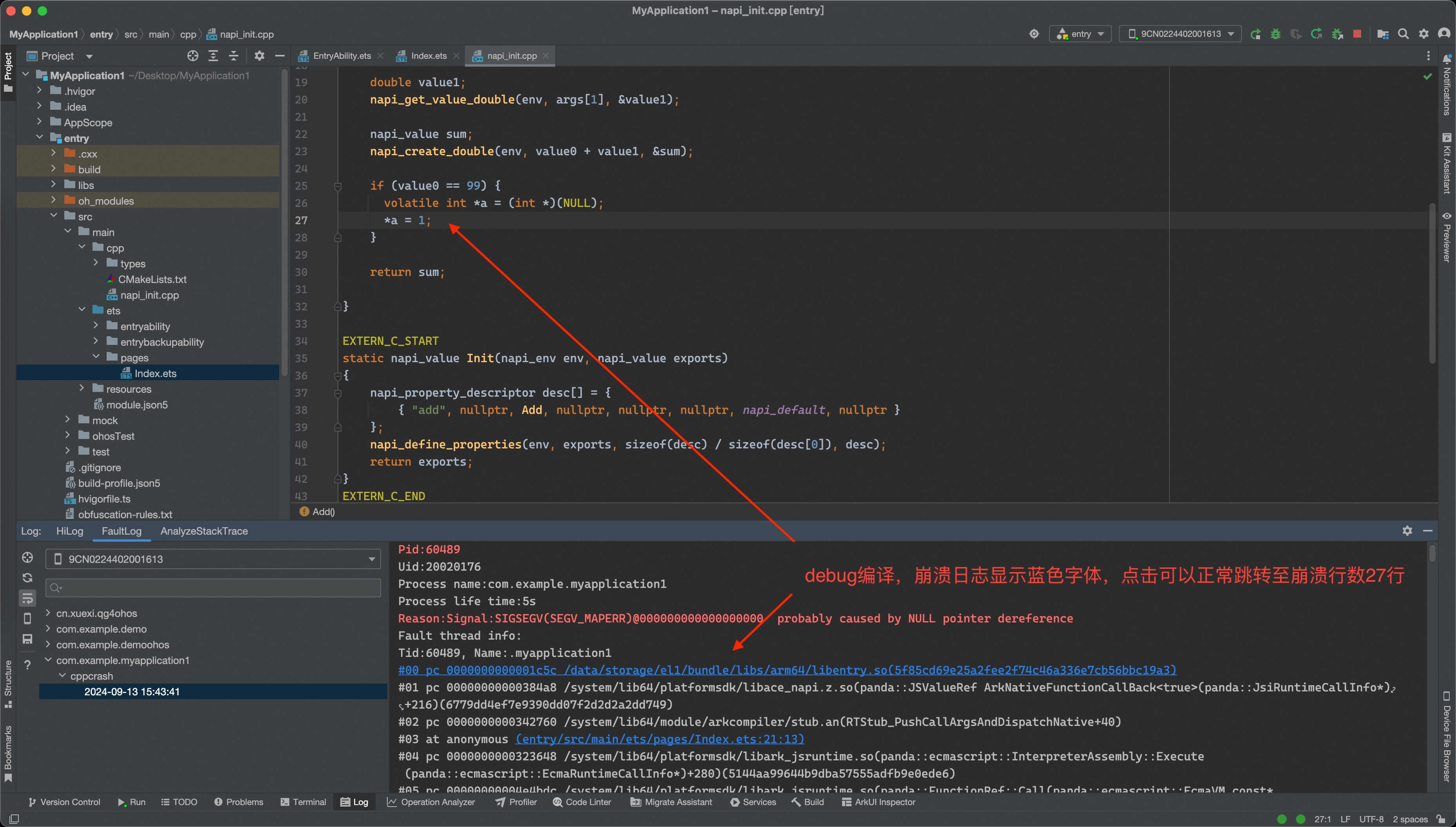Switch to the HiLog tab
The height and width of the screenshot is (827, 1456).
[69, 531]
